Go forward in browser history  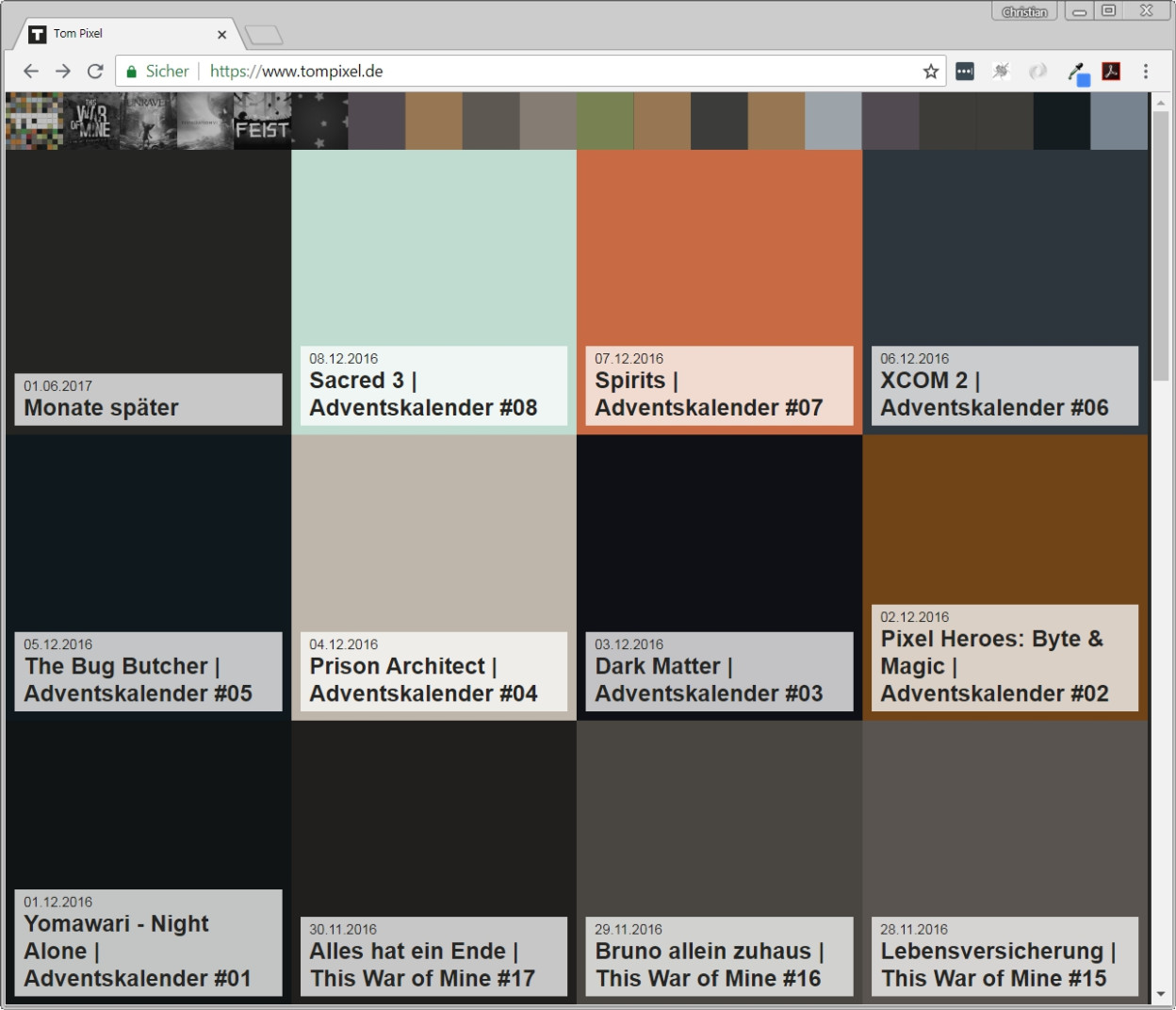[62, 72]
